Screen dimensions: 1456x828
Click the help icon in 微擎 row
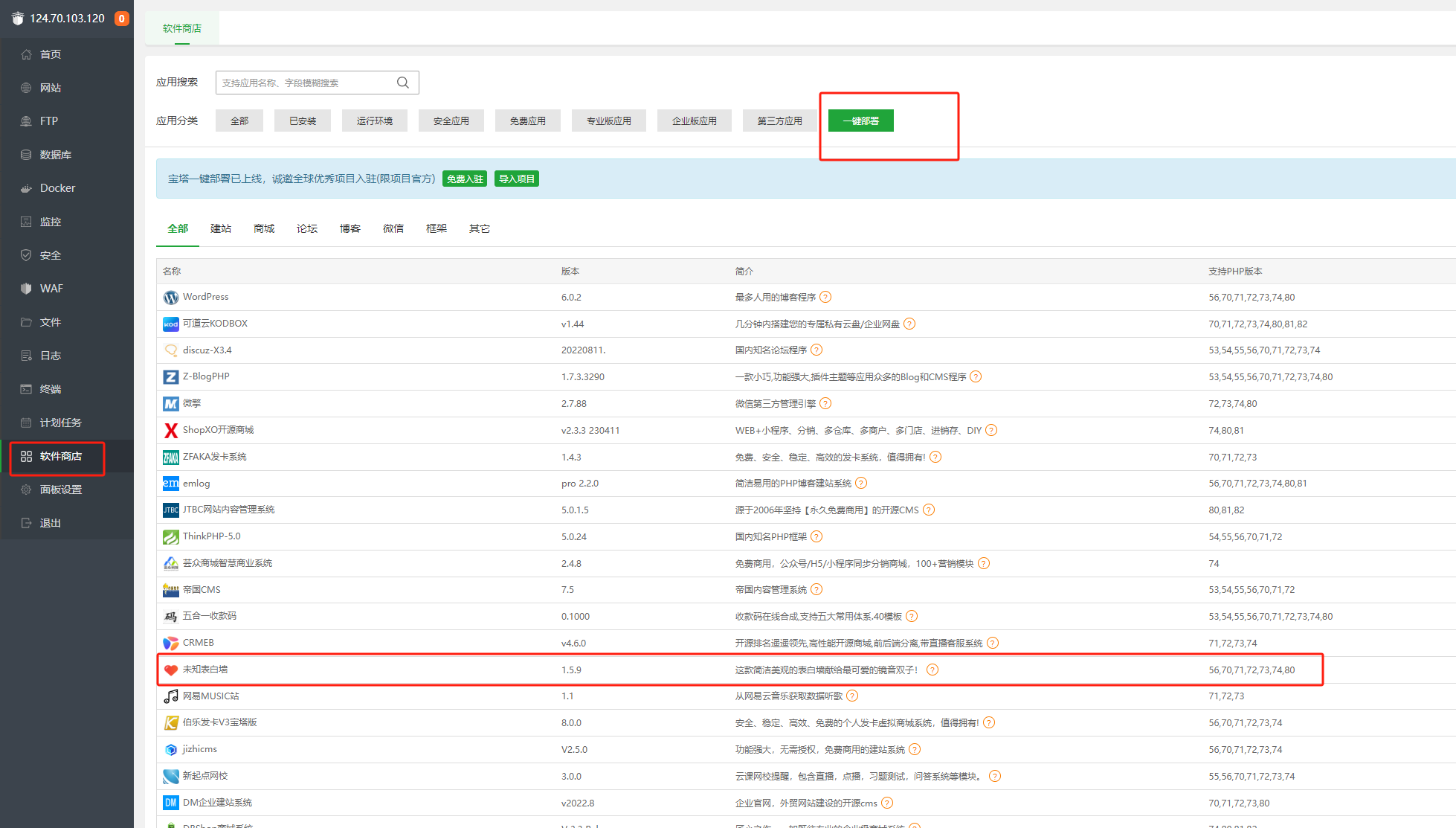825,403
